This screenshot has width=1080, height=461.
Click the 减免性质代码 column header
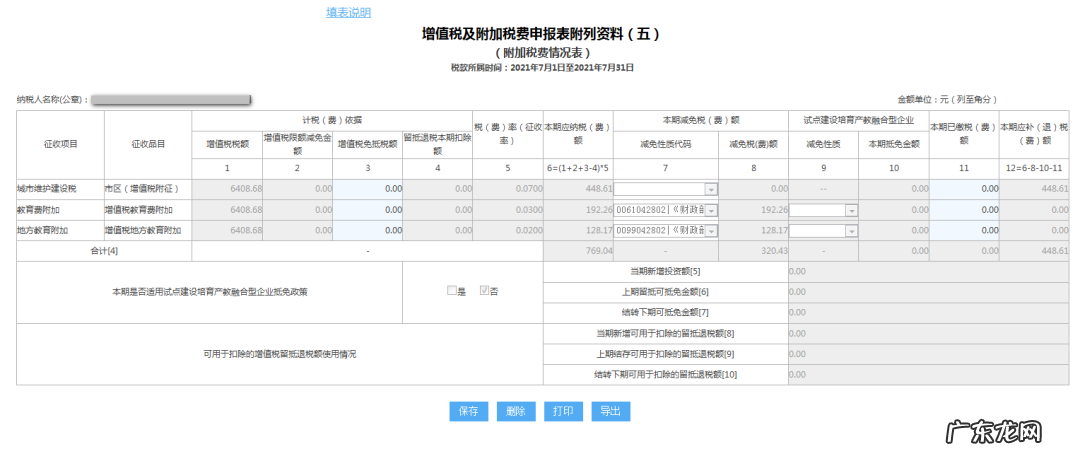(665, 144)
